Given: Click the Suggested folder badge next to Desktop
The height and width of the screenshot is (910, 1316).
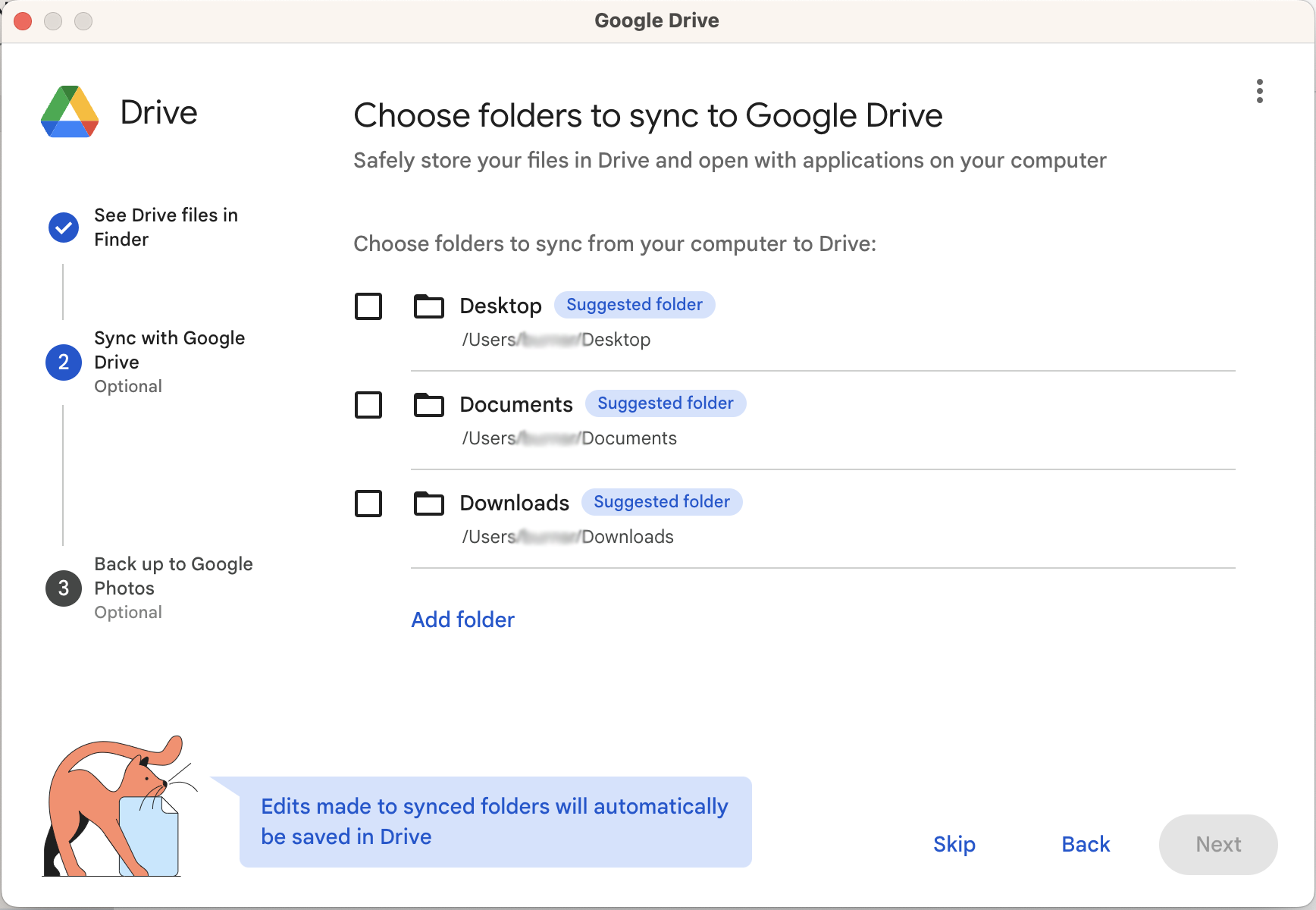Looking at the screenshot, I should point(634,304).
